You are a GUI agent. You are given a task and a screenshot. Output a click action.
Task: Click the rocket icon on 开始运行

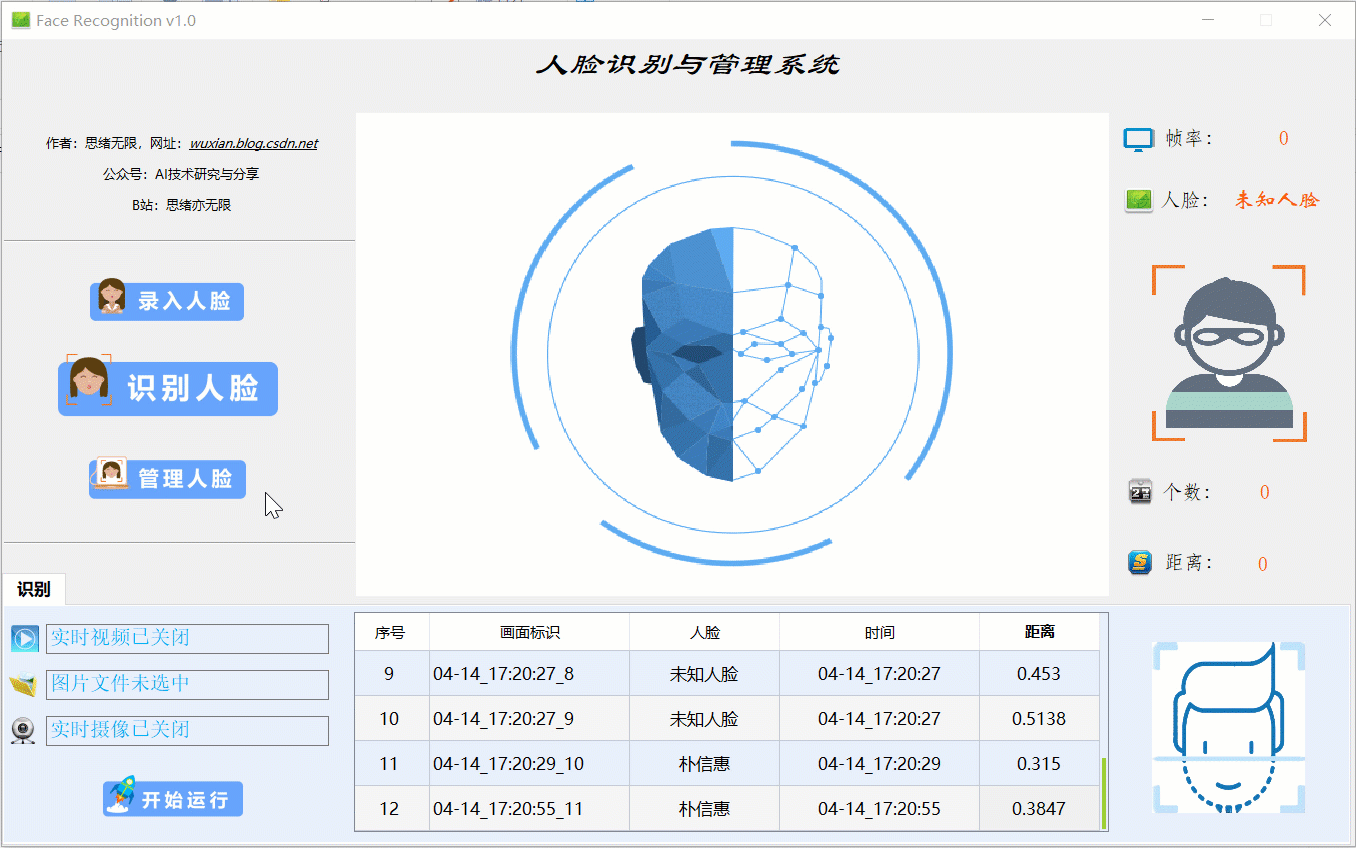(x=122, y=796)
